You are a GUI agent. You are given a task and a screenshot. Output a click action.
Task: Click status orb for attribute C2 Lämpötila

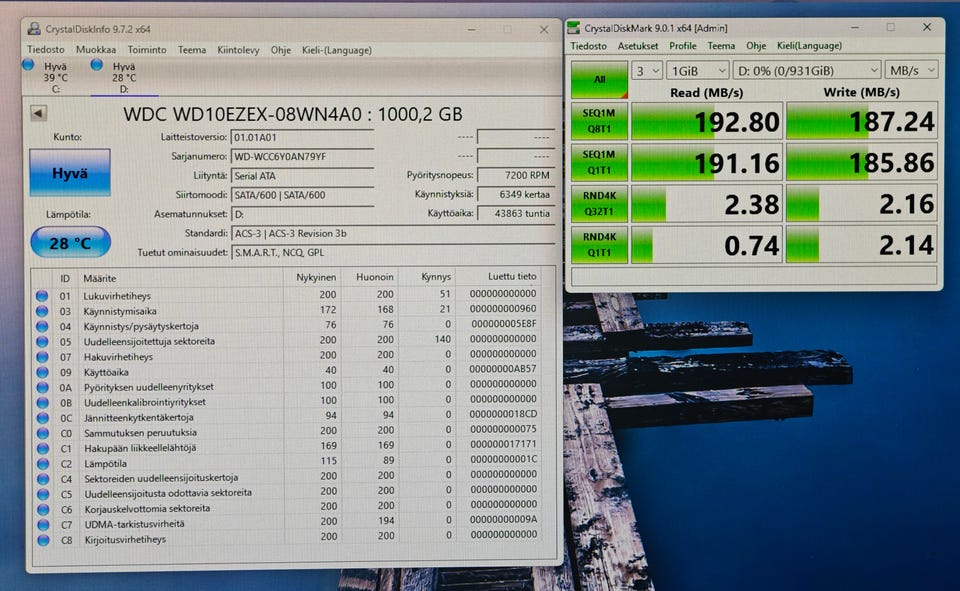coord(42,463)
